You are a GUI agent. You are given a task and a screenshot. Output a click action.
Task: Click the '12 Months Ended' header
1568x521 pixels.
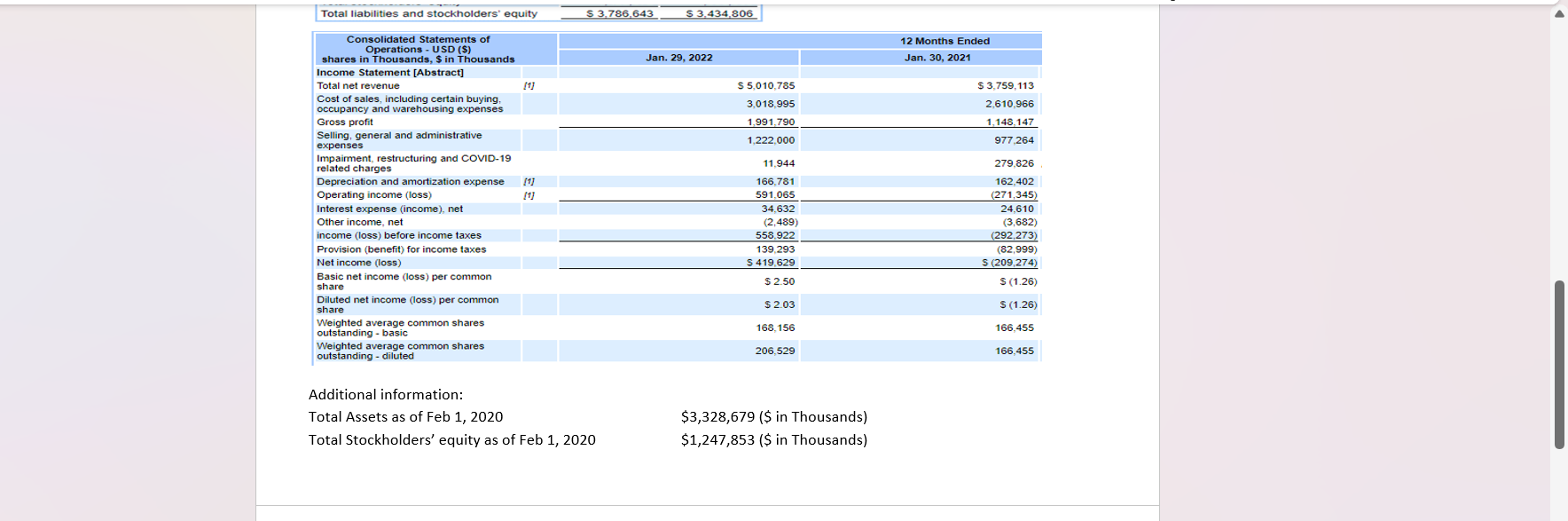(x=945, y=41)
